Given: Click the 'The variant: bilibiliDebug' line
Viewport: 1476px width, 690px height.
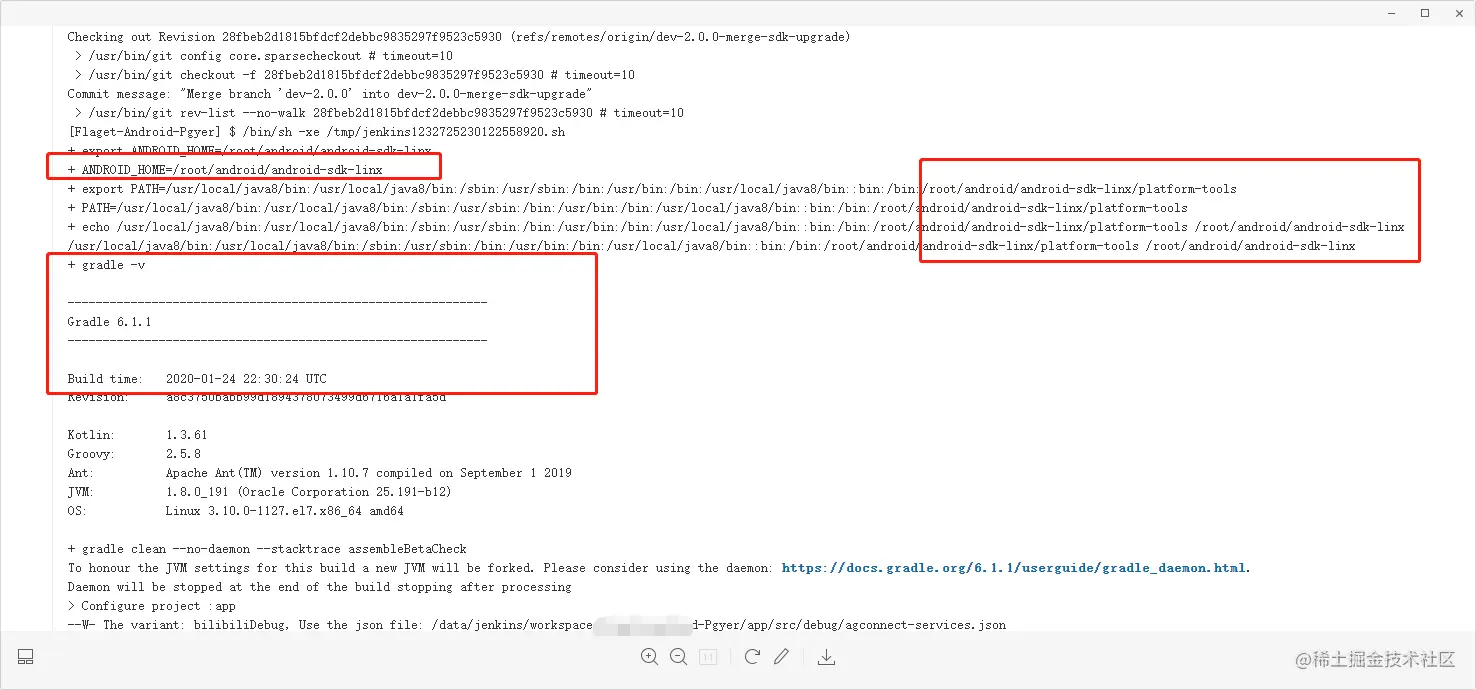Looking at the screenshot, I should pos(536,625).
